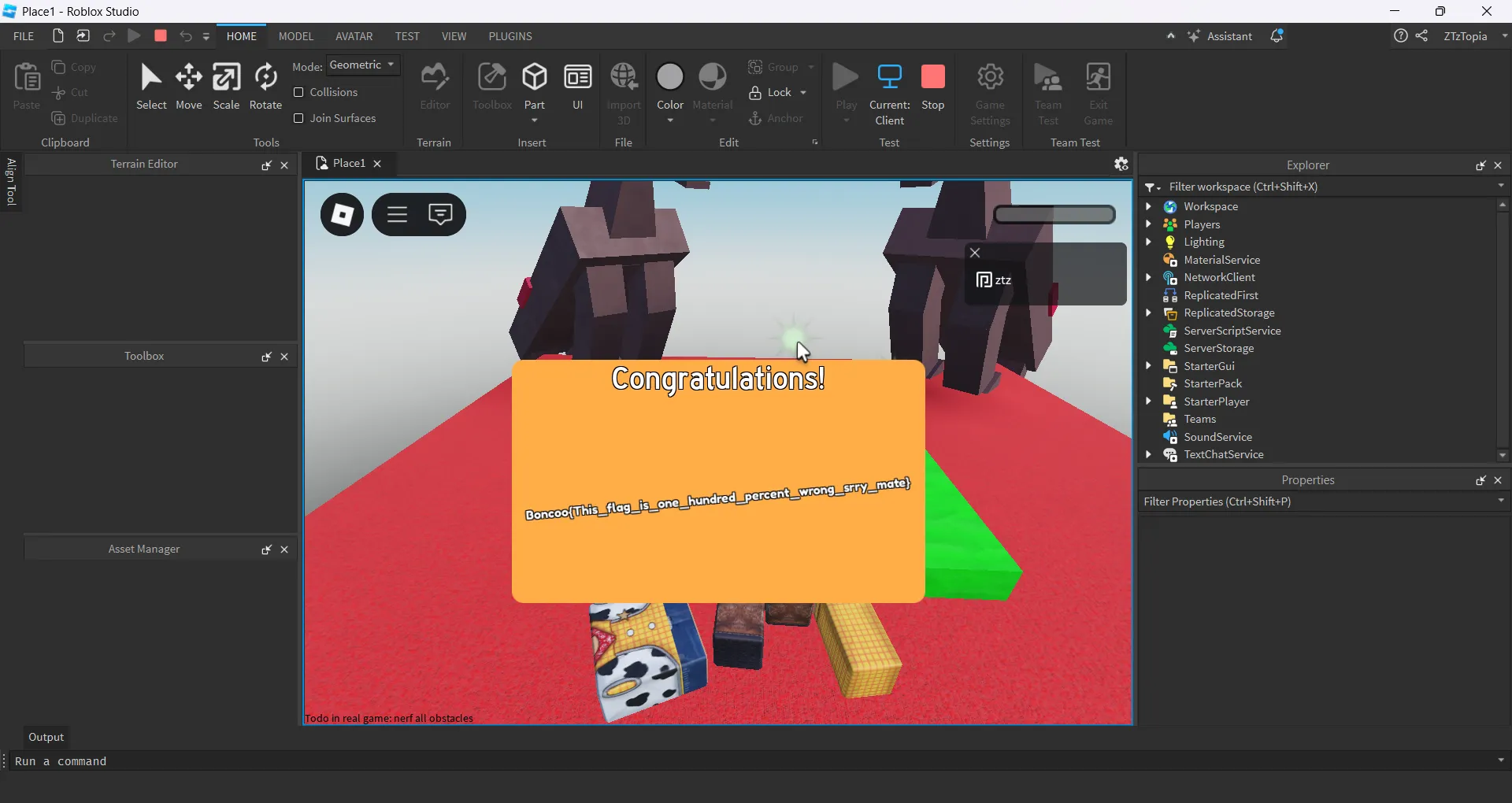This screenshot has width=1512, height=803.
Task: Close the Asset Manager panel
Action: point(284,550)
